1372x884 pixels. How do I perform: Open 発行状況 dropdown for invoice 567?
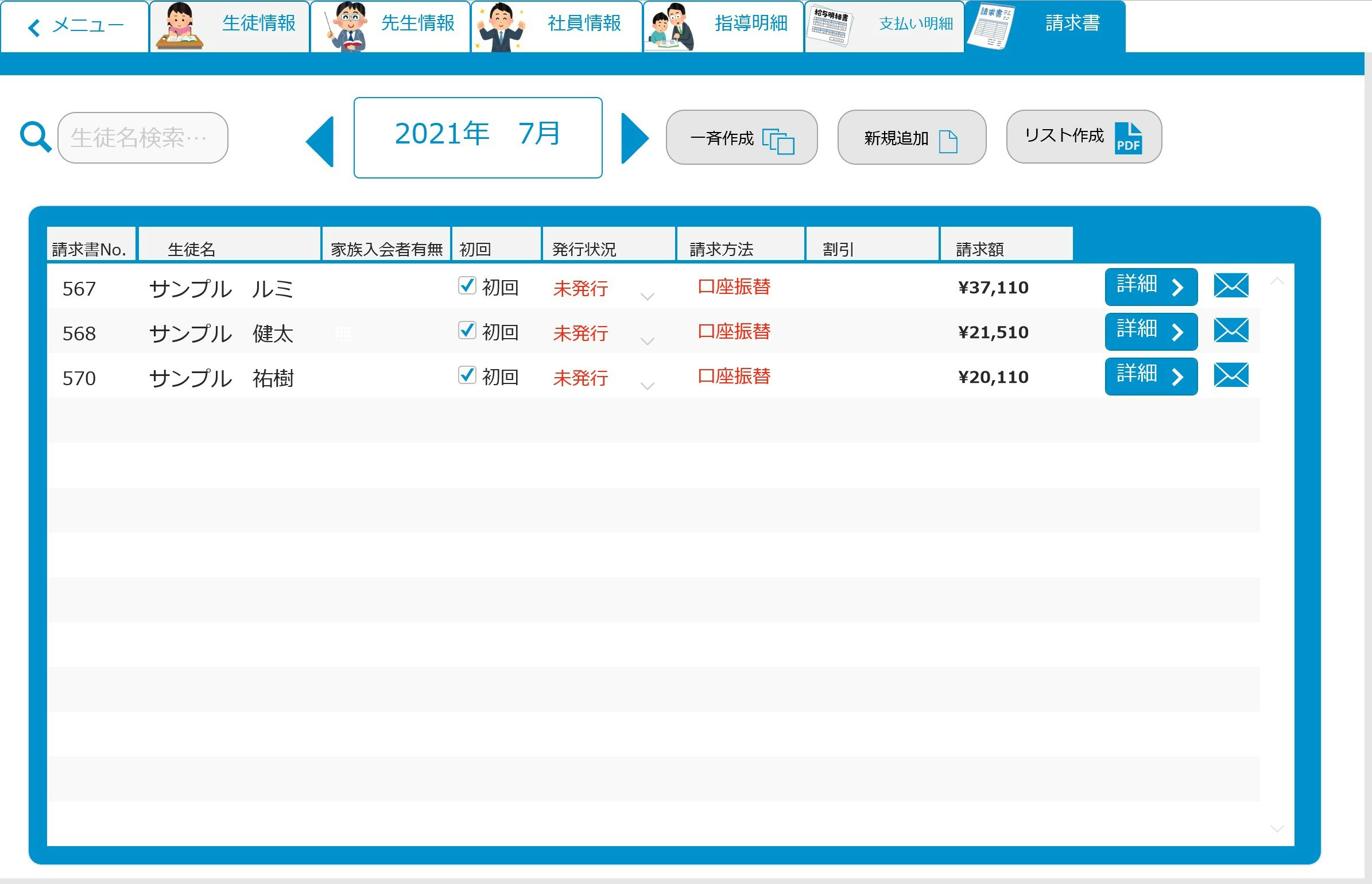click(x=647, y=297)
